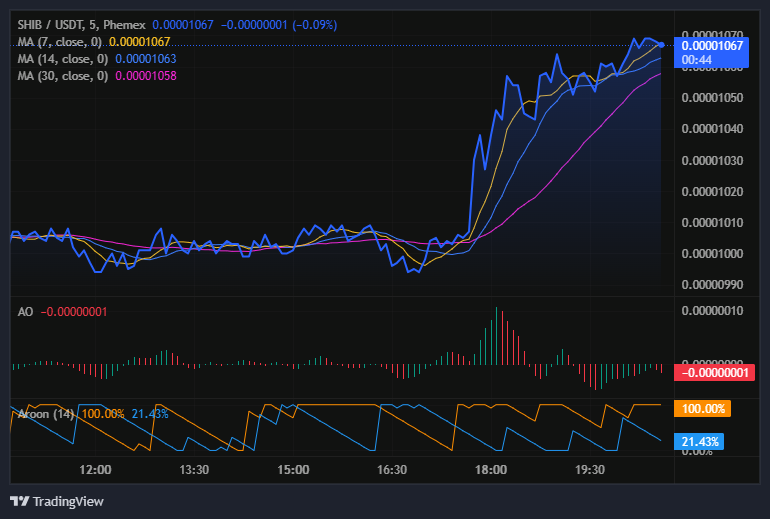770x519 pixels.
Task: Click the blue Aroon 21.43% tag
Action: [701, 441]
